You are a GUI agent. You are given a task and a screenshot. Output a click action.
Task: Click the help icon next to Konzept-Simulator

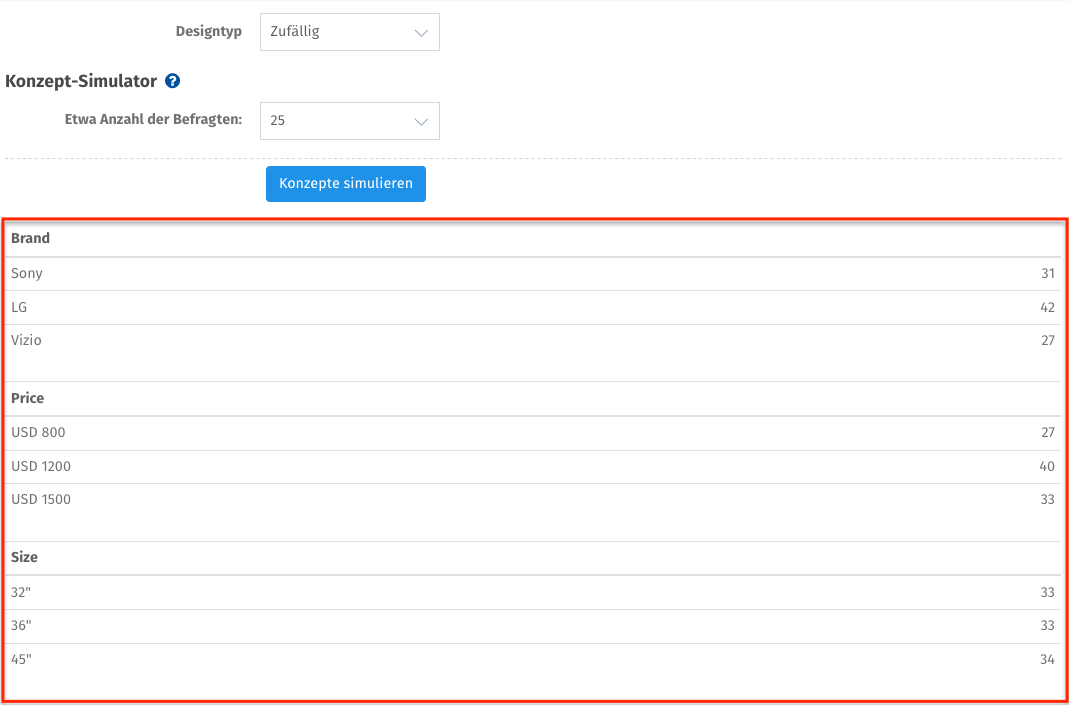click(173, 81)
